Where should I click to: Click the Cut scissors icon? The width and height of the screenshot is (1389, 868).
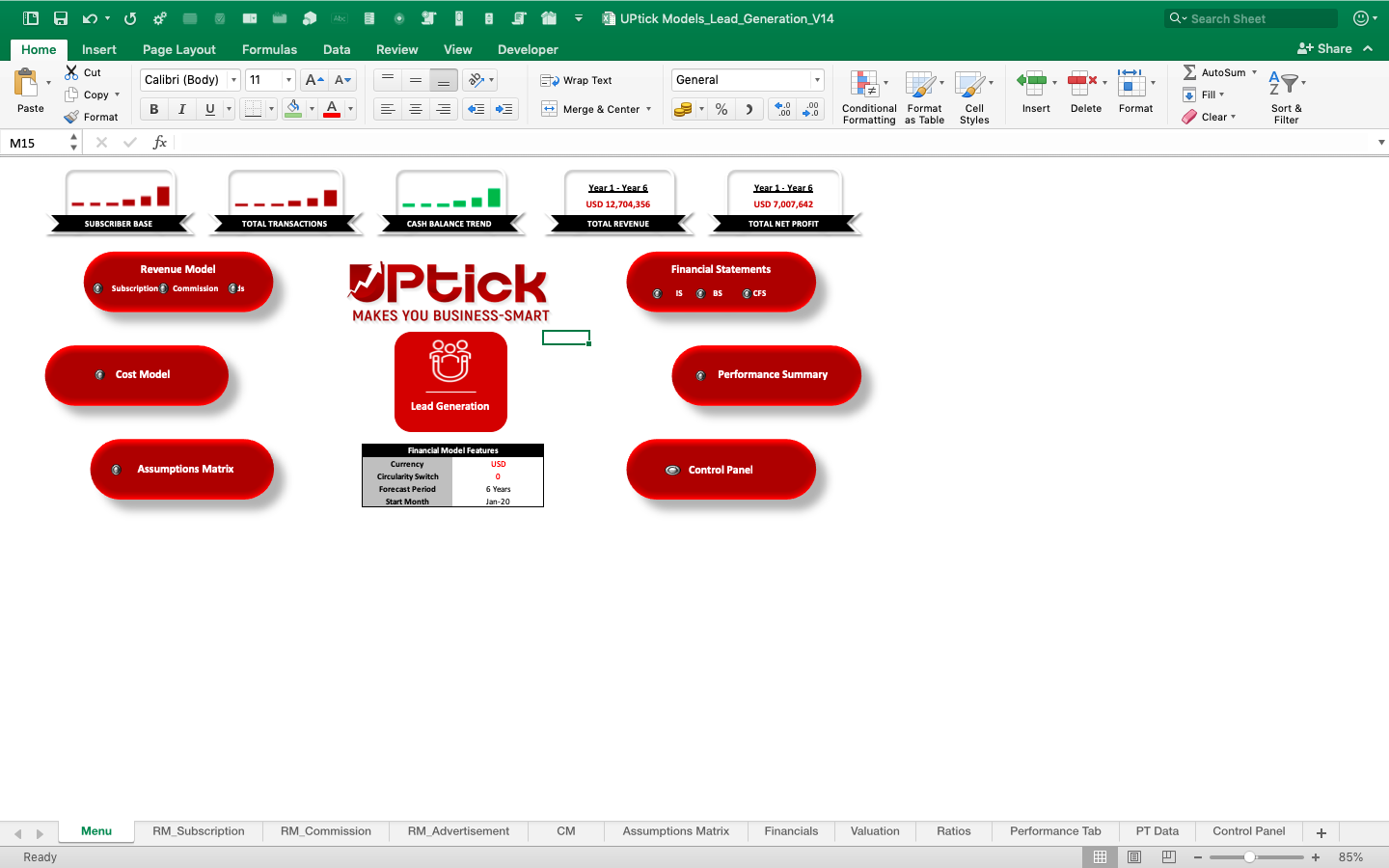[x=71, y=72]
